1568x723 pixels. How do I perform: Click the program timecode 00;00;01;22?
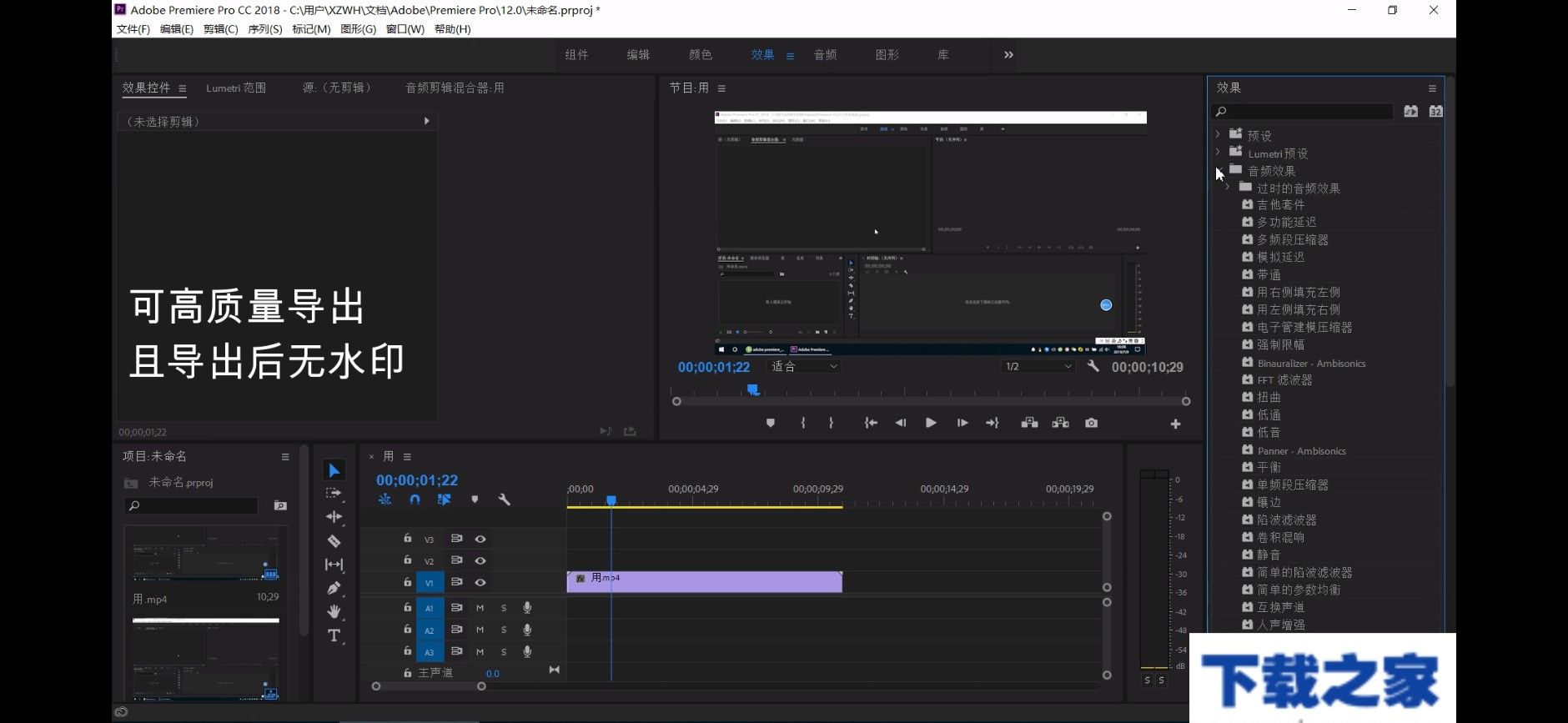pyautogui.click(x=714, y=367)
